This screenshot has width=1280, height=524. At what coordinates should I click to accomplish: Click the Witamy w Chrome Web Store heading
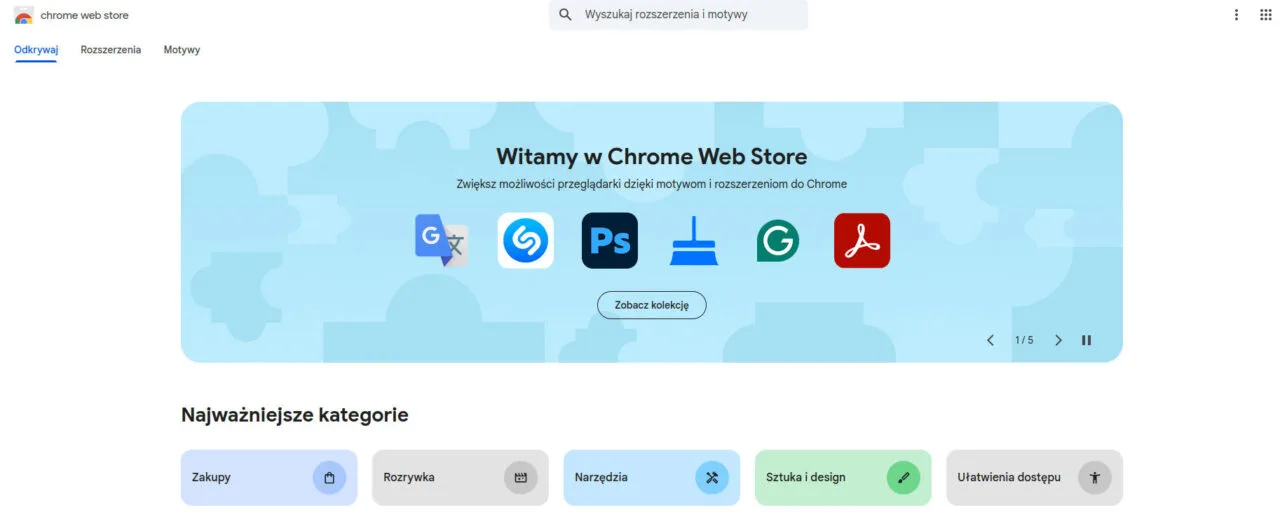point(652,156)
